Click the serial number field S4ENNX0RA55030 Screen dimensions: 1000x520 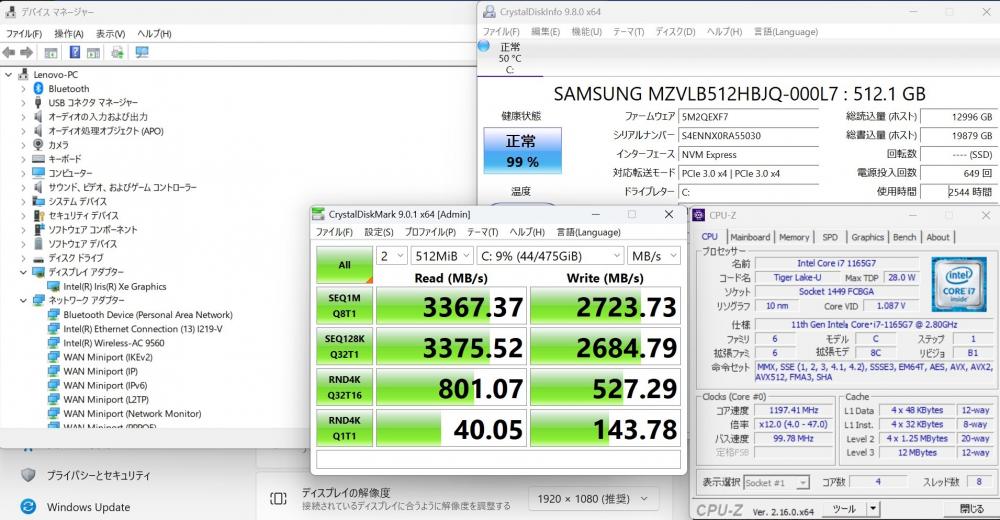749,135
